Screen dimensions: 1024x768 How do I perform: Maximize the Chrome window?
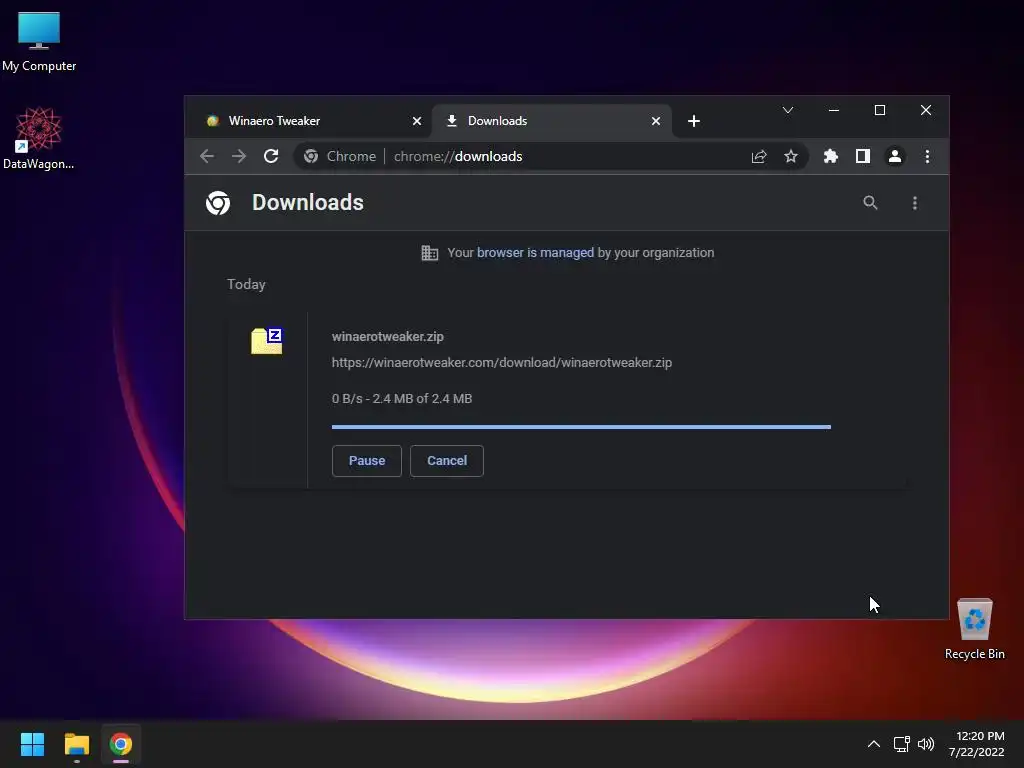click(880, 110)
